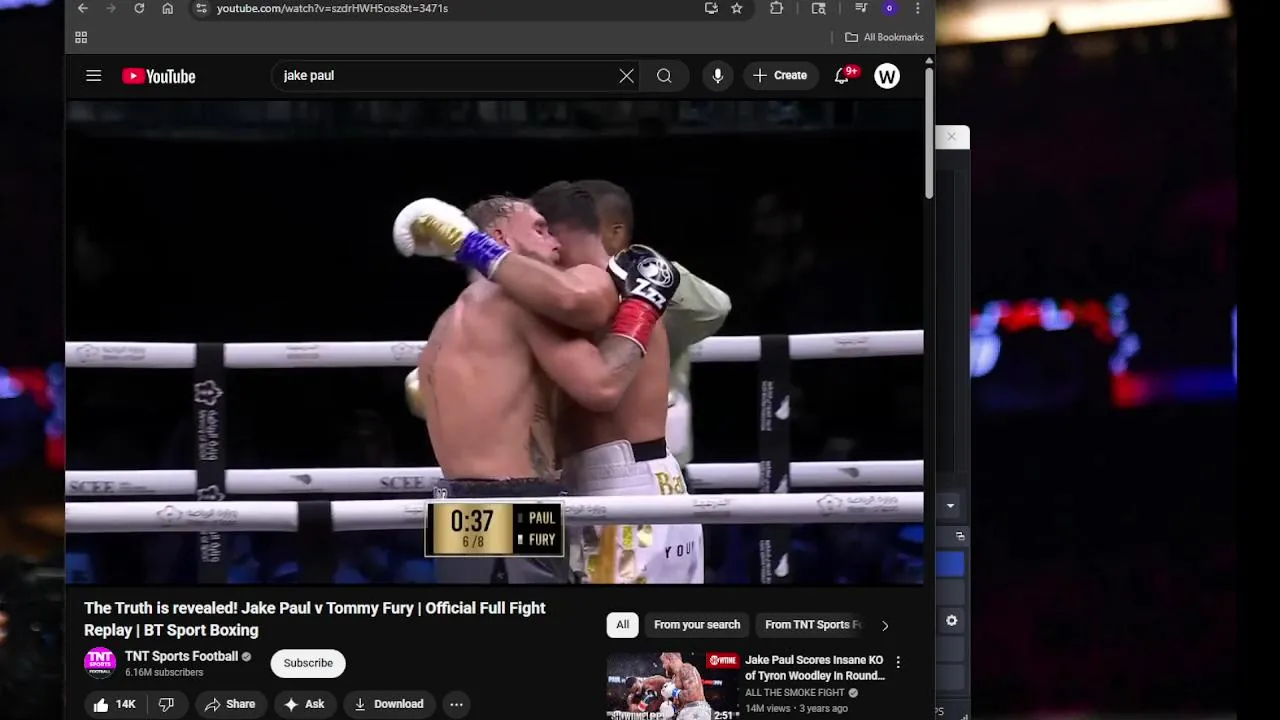Go to the YouTube home logo
1280x720 pixels.
[159, 76]
